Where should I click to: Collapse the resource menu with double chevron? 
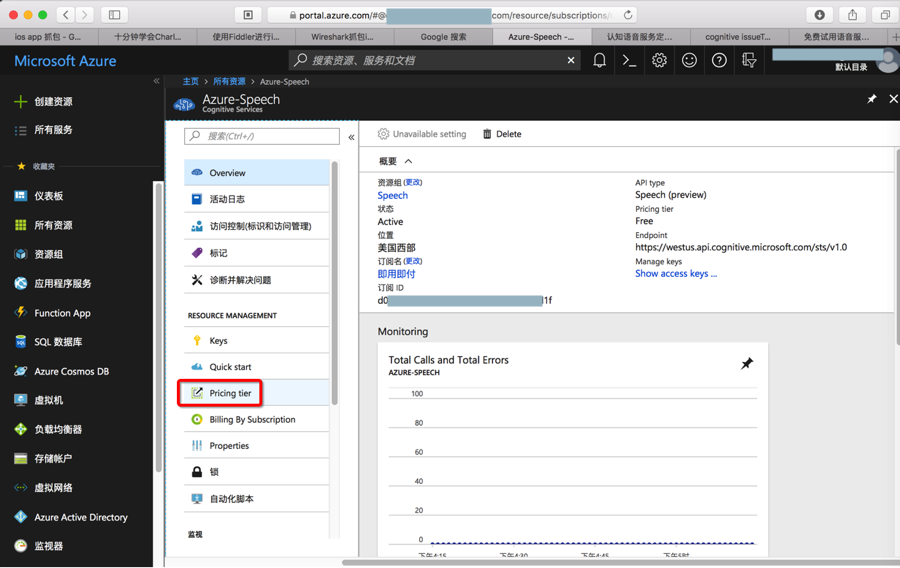(351, 137)
